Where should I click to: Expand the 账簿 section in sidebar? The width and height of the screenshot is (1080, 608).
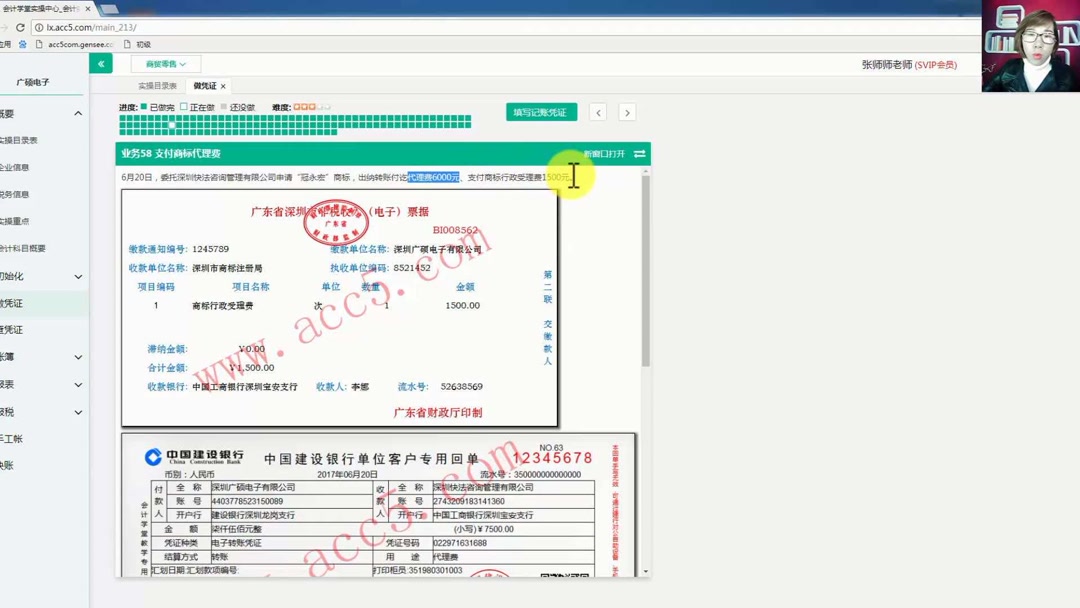tap(78, 356)
